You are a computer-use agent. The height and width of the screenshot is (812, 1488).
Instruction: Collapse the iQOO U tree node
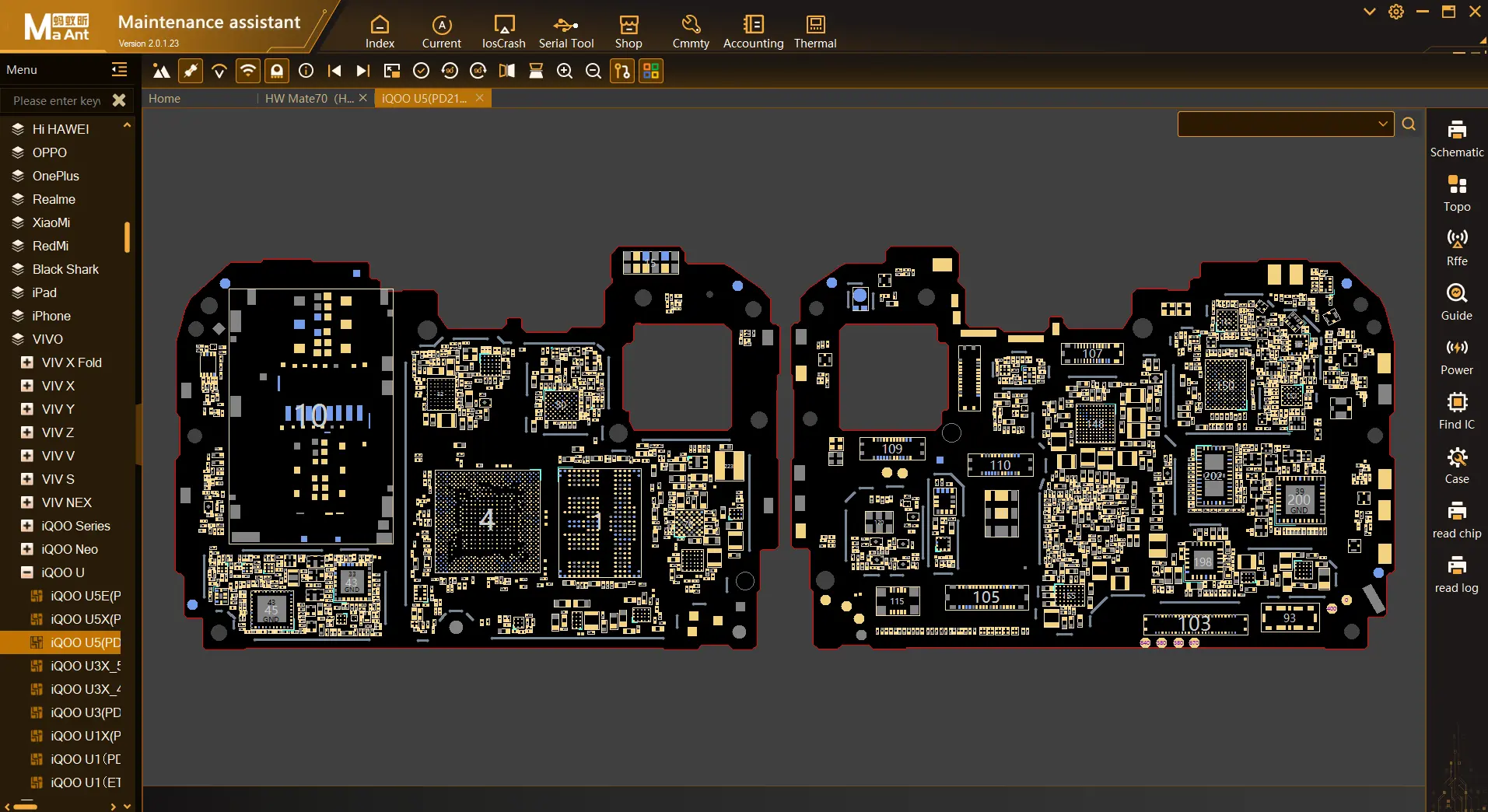27,572
